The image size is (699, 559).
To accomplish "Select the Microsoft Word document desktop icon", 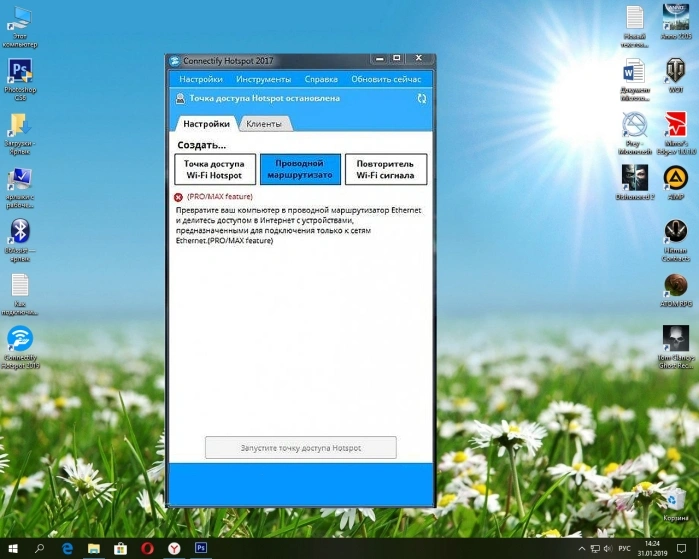I will [634, 80].
